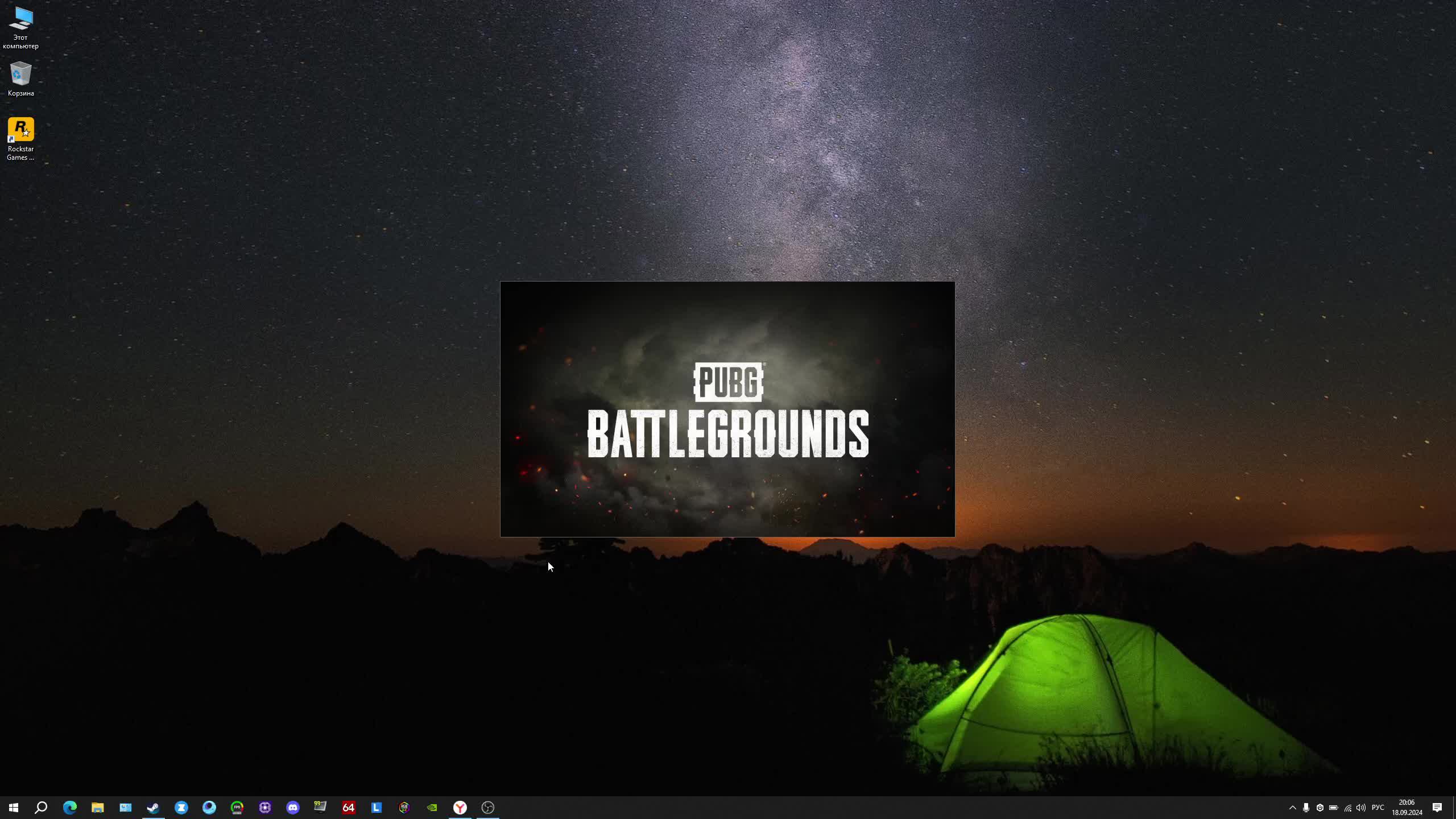Open OBS Studio from the taskbar
This screenshot has width=1456, height=819.
(487, 807)
